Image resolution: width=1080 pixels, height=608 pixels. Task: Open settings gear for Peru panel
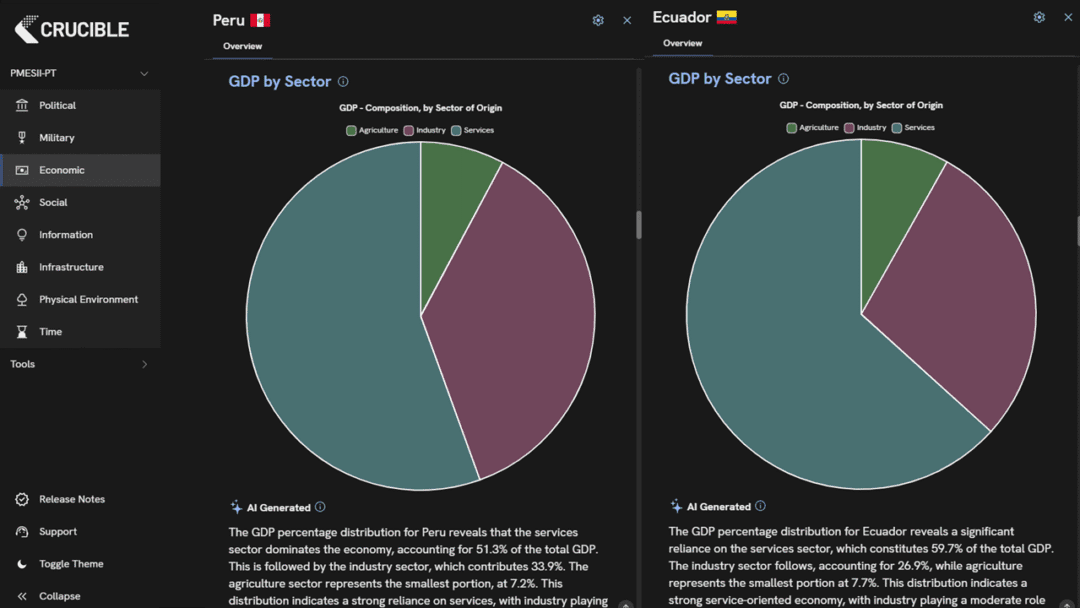pyautogui.click(x=598, y=20)
